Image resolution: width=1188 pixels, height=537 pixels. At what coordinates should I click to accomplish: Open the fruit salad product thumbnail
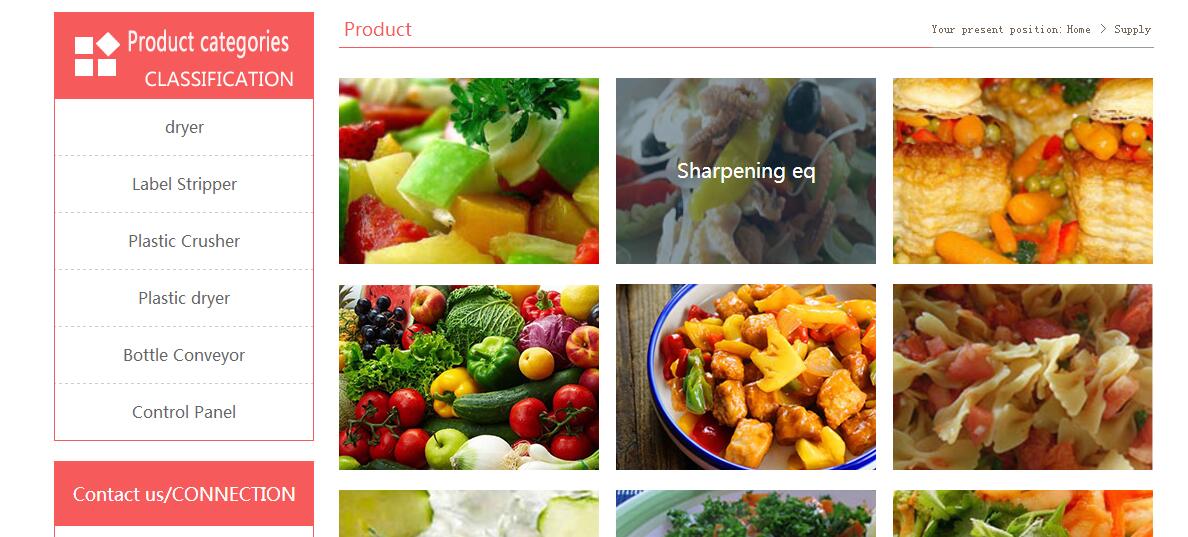pyautogui.click(x=469, y=171)
